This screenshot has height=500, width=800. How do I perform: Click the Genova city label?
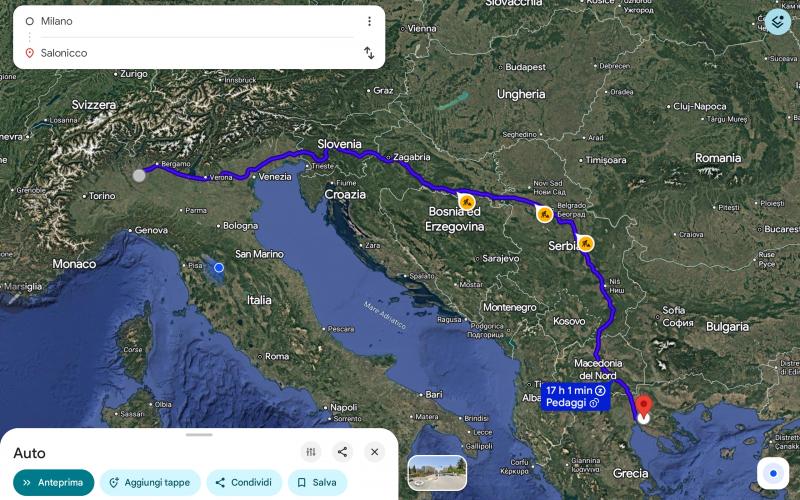pos(151,230)
